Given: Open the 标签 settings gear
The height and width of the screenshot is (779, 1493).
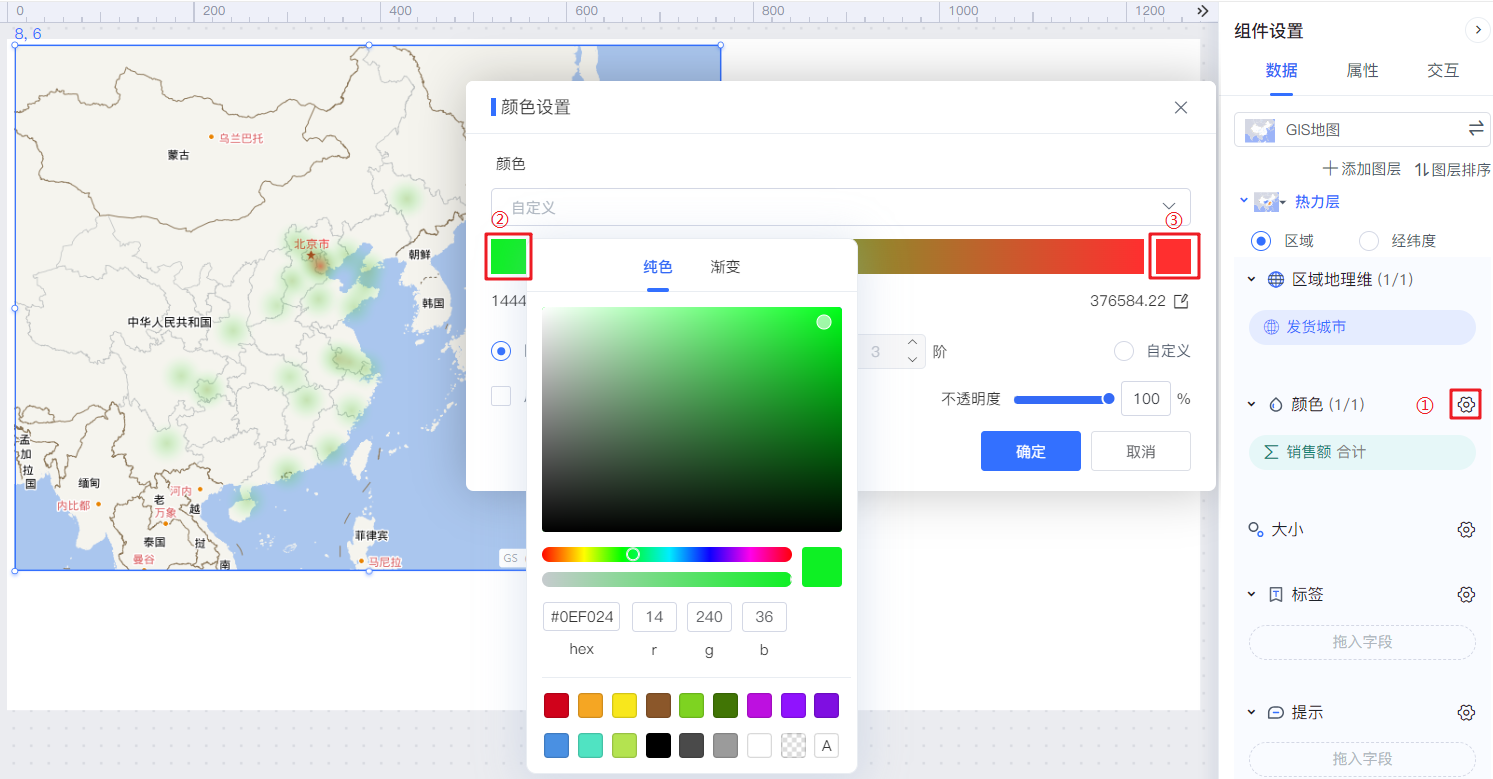Looking at the screenshot, I should [x=1466, y=594].
